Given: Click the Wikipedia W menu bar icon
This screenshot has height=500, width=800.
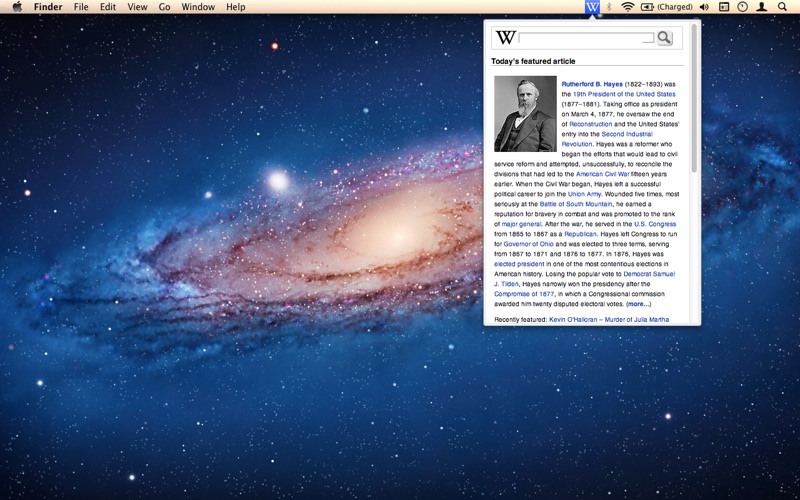Looking at the screenshot, I should tap(592, 7).
